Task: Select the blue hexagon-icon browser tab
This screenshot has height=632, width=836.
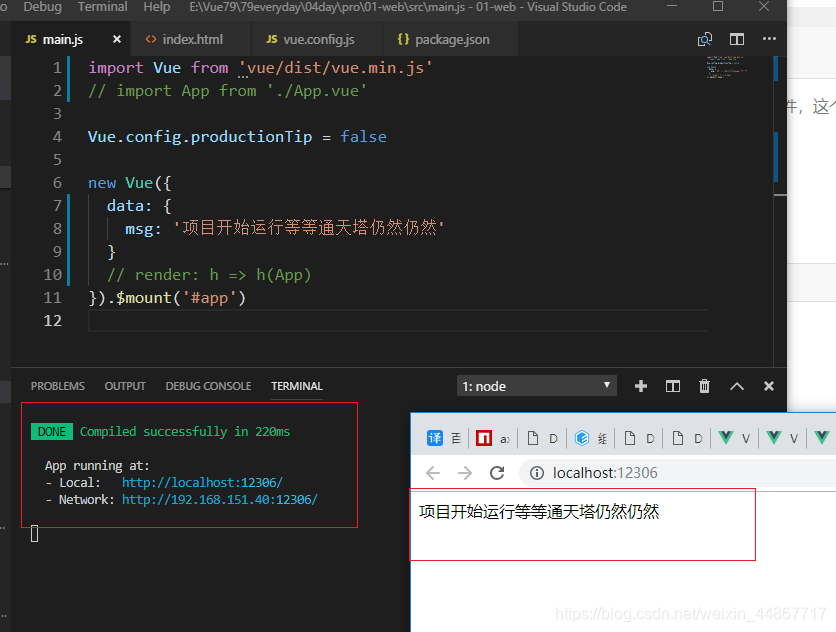Action: click(582, 438)
